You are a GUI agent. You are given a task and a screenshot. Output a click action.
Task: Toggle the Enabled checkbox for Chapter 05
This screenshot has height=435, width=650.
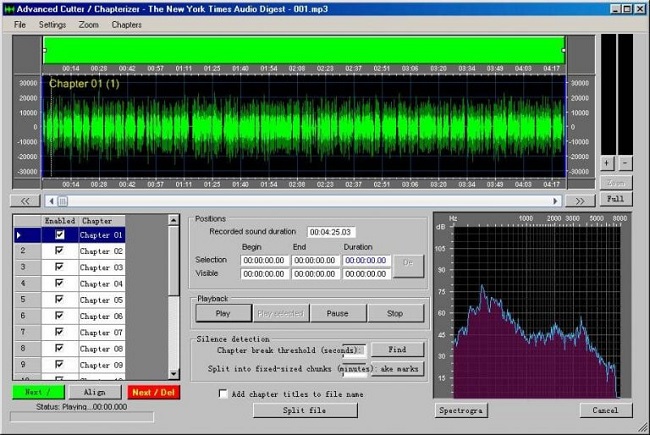[x=59, y=299]
